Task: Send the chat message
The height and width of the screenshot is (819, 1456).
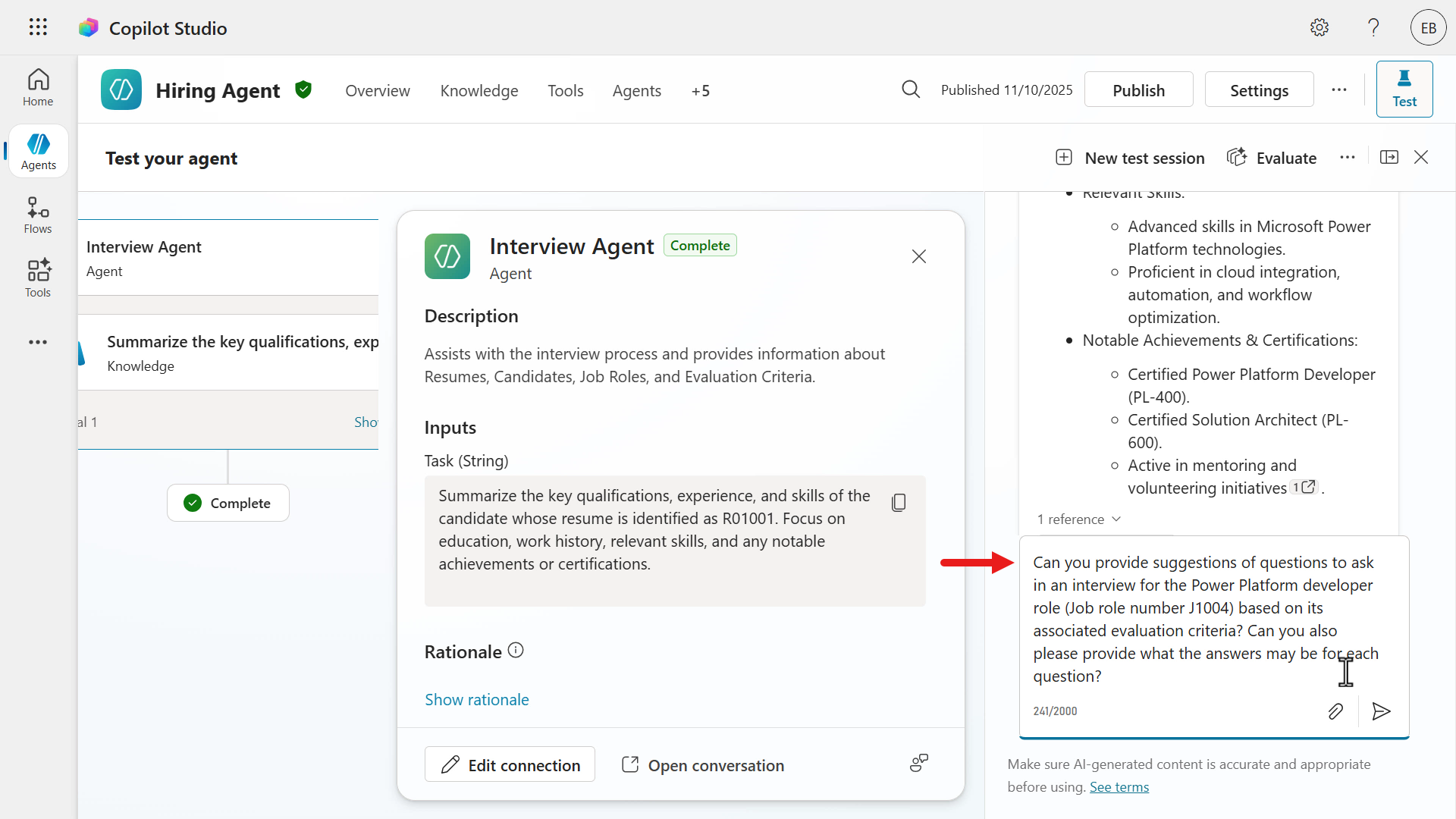Action: coord(1381,711)
